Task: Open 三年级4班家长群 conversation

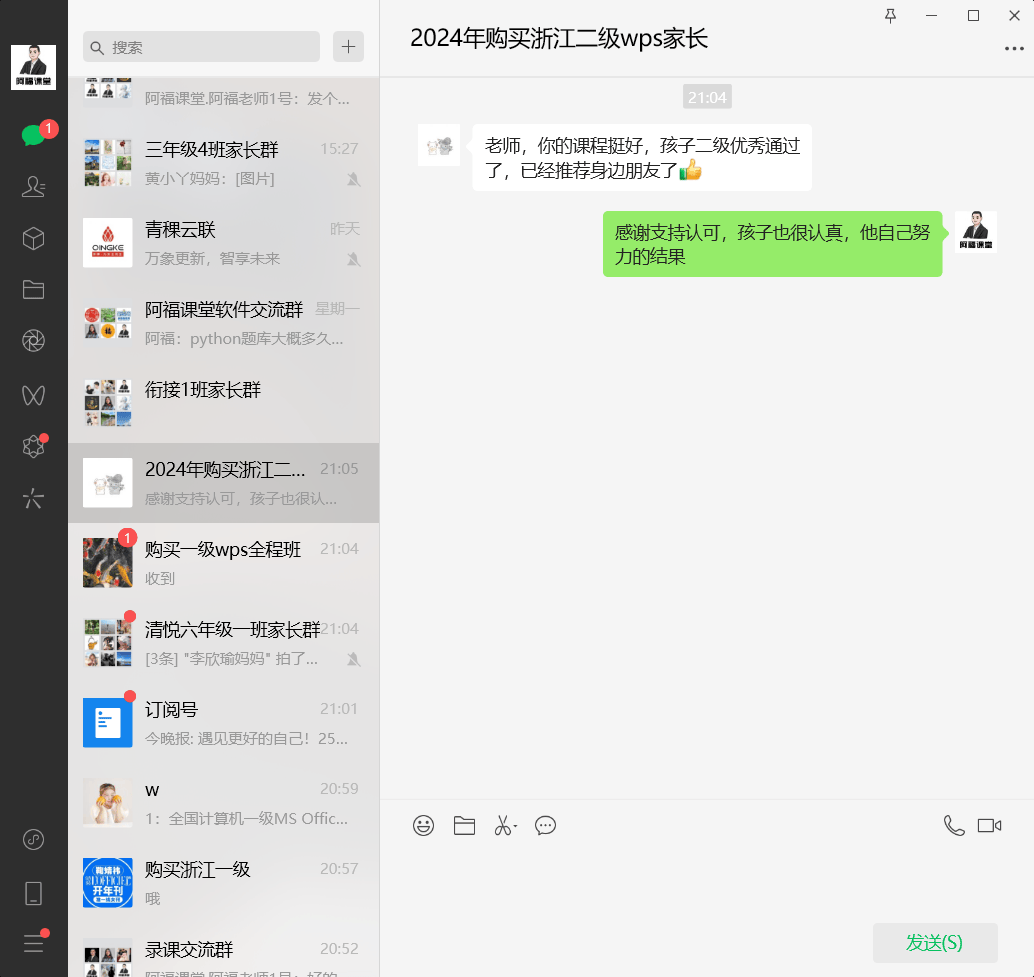Action: (x=224, y=163)
